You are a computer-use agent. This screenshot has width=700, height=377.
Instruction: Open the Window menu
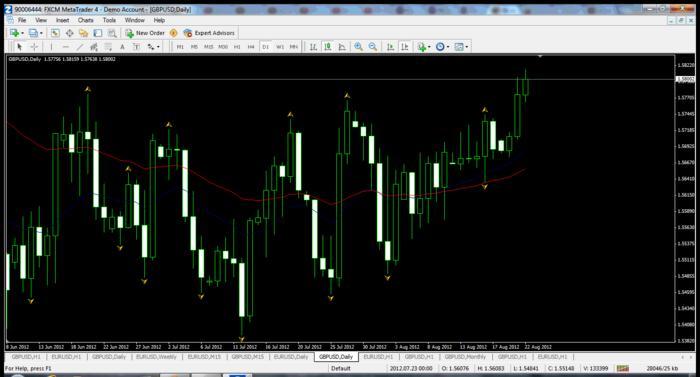(134, 20)
